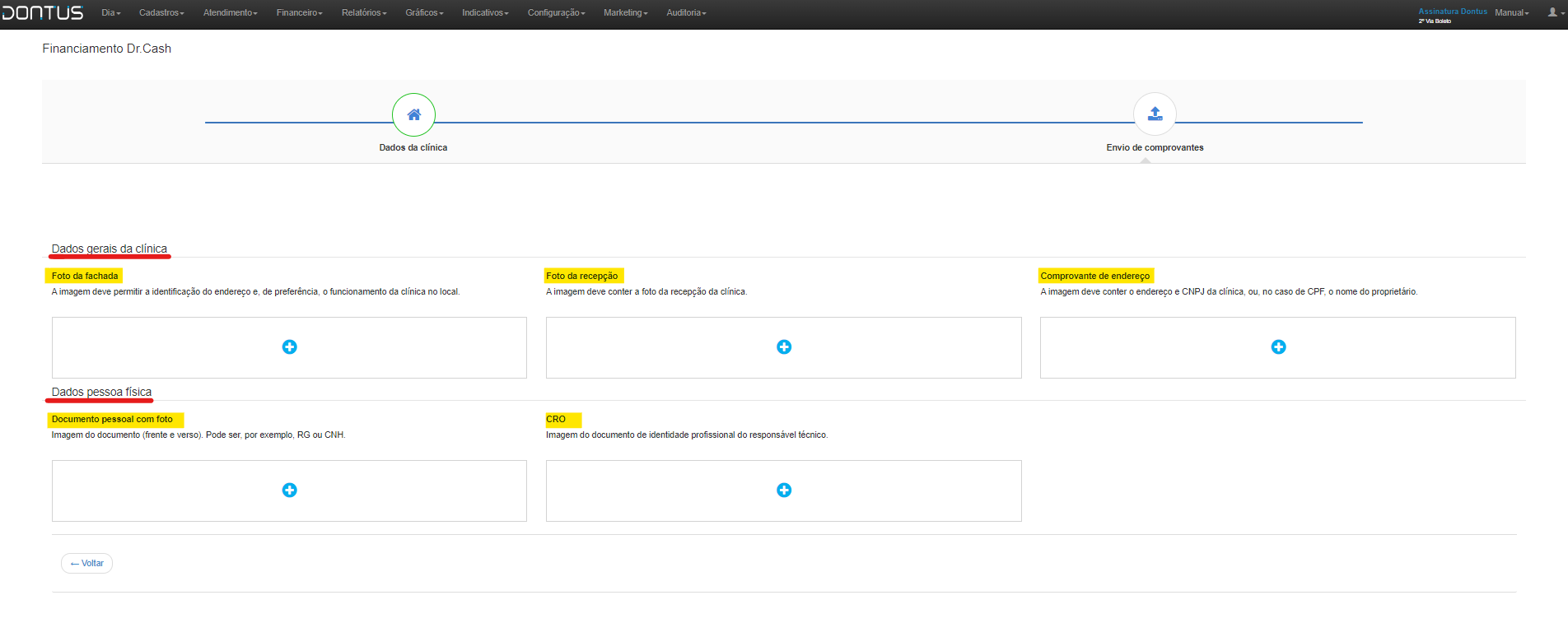Screen dimensions: 1568x637
Task: Open the Cadastros menu
Action: pos(161,13)
